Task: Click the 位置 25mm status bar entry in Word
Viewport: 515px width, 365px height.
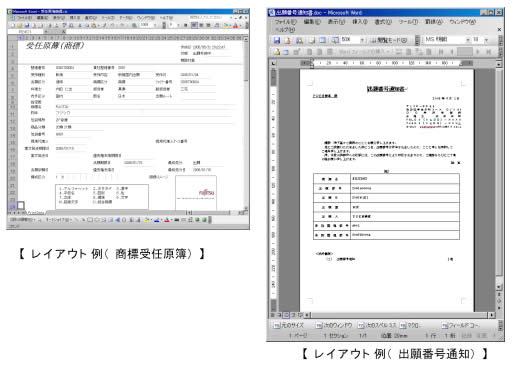Action: pyautogui.click(x=394, y=336)
